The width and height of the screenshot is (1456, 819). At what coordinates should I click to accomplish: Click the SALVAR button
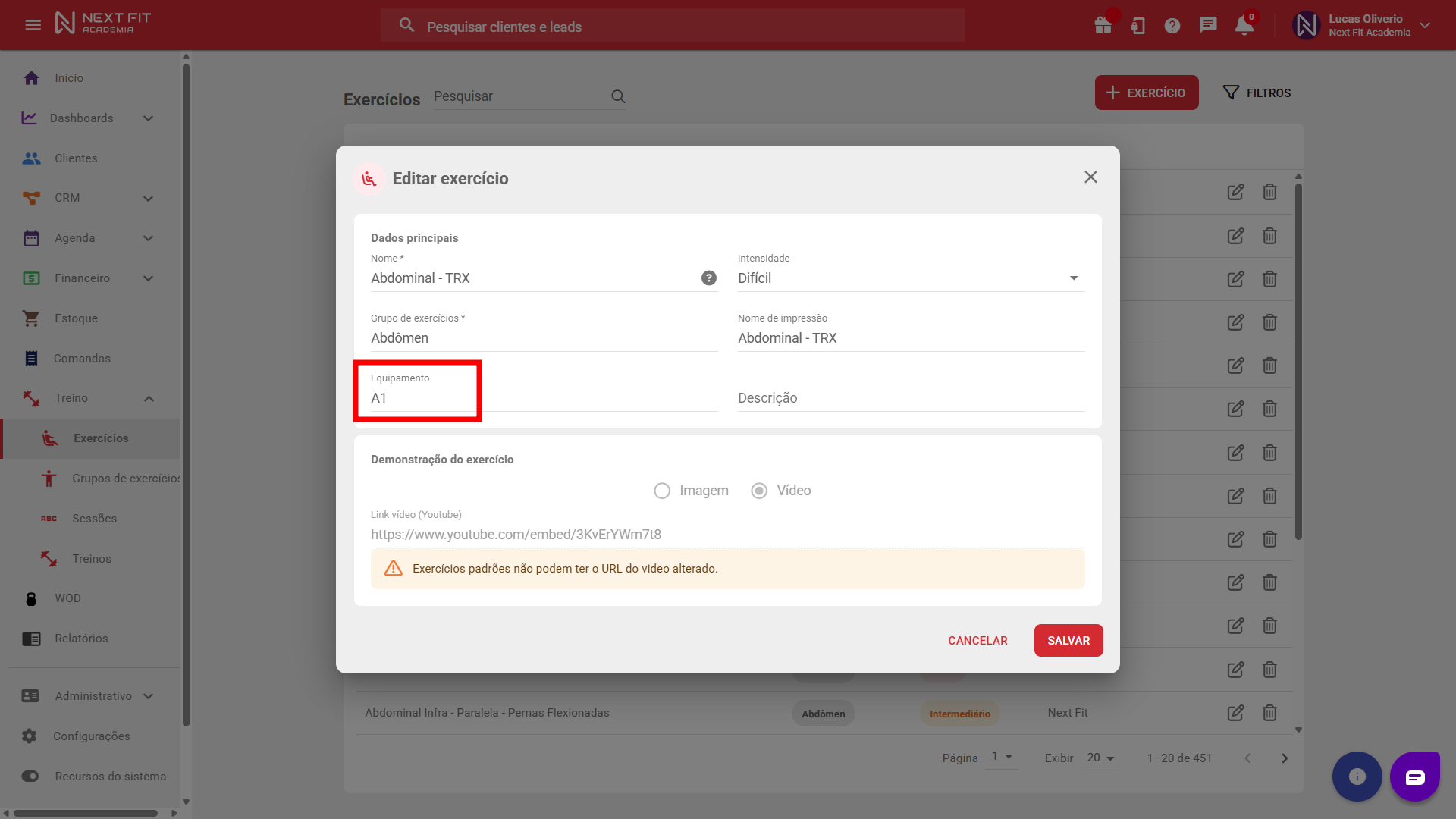pyautogui.click(x=1068, y=641)
